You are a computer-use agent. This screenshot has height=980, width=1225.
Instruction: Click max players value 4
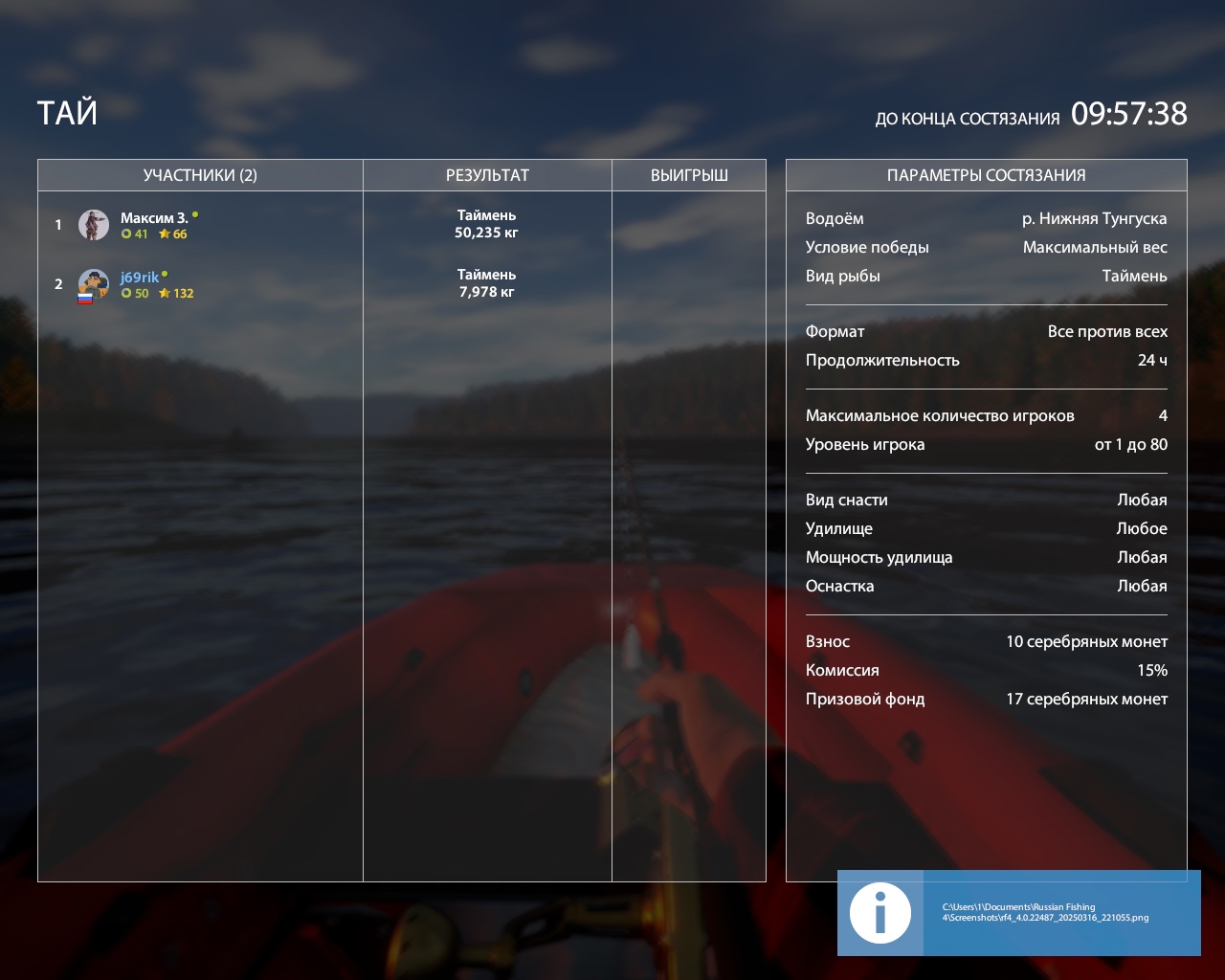click(x=1163, y=415)
